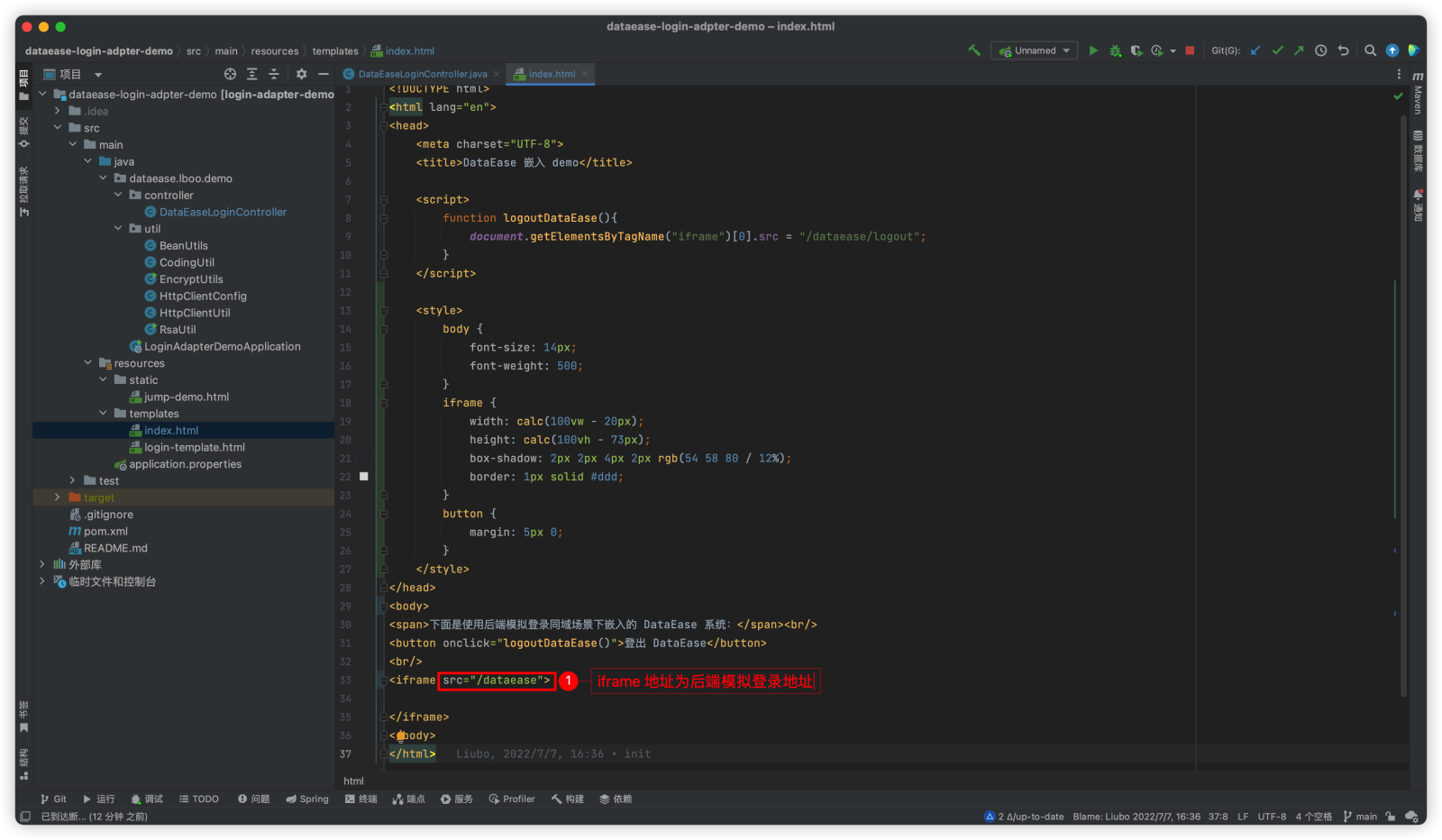Stop the running process with the red square
The image size is (1442, 840).
coord(1190,50)
